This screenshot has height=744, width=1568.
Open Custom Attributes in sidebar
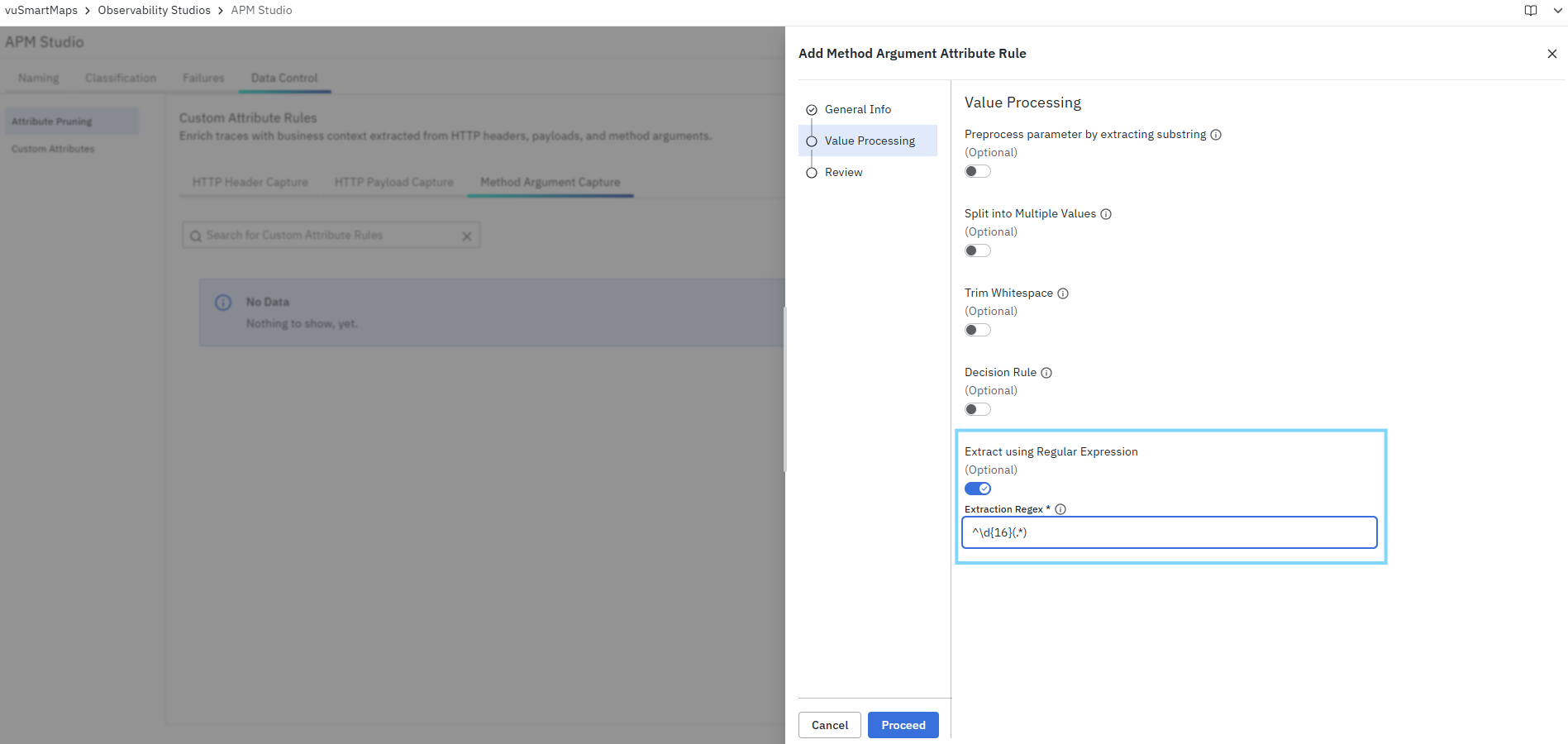pyautogui.click(x=53, y=149)
